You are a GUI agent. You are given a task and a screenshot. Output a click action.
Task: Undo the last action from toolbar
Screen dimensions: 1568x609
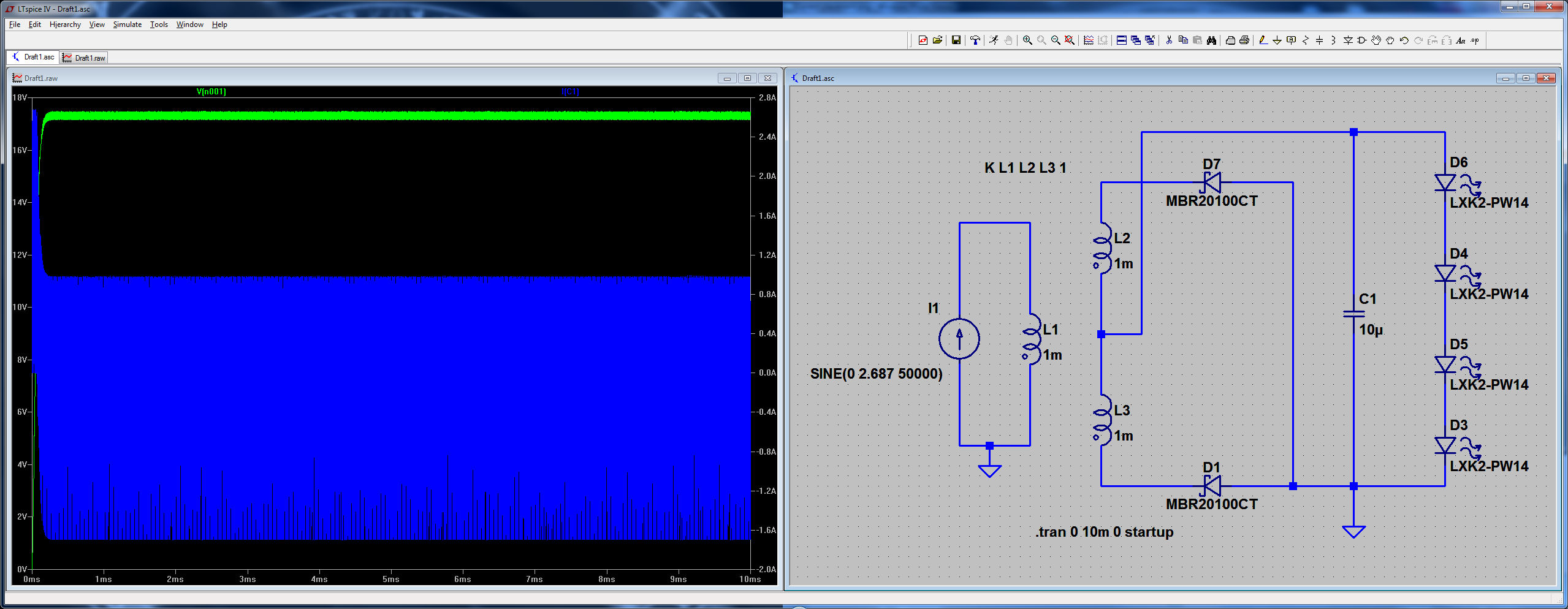[x=1404, y=40]
